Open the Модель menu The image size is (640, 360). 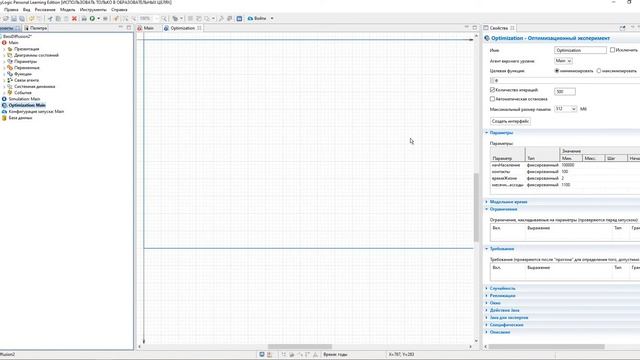pyautogui.click(x=67, y=9)
